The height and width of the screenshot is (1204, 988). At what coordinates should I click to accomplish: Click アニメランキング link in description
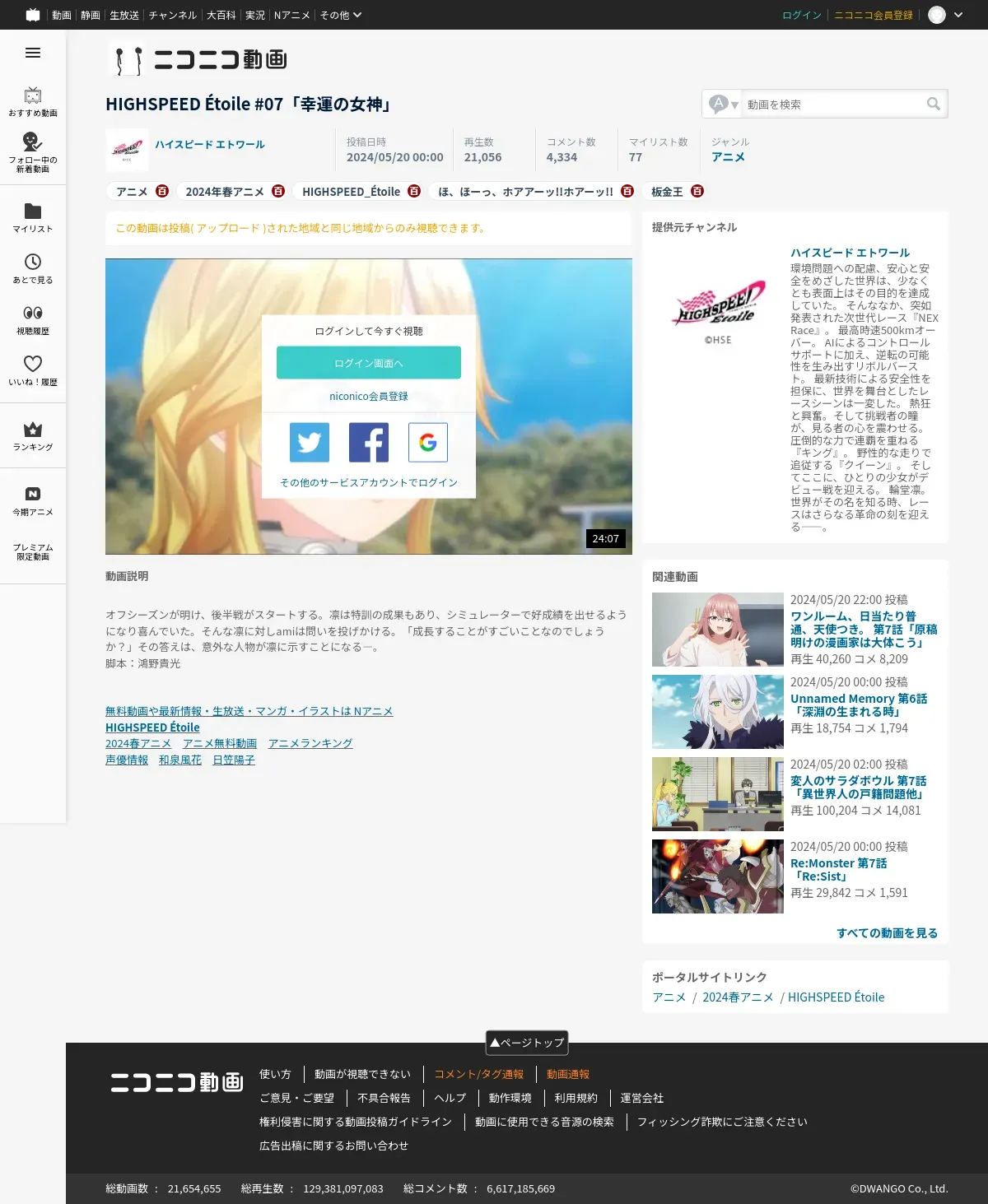click(x=310, y=743)
